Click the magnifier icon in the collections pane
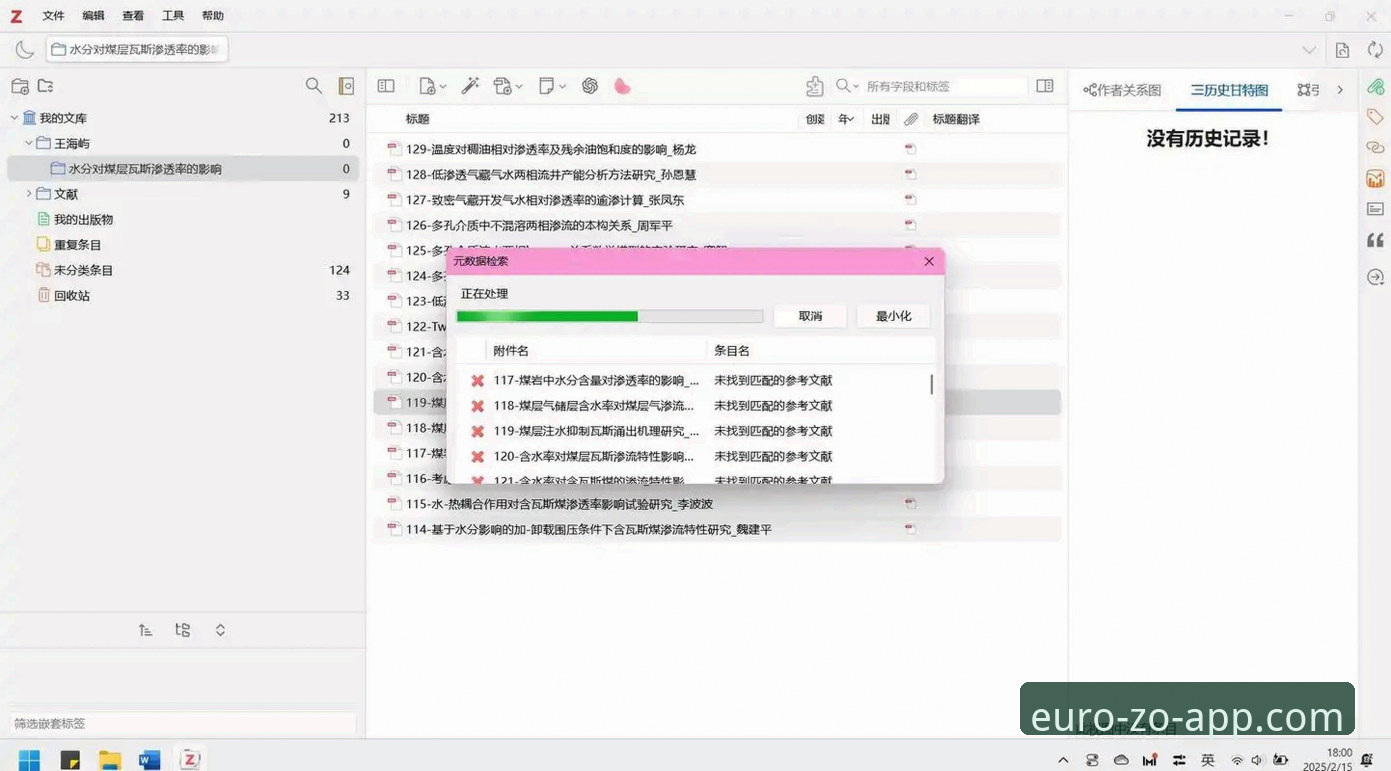Image resolution: width=1391 pixels, height=771 pixels. tap(314, 86)
